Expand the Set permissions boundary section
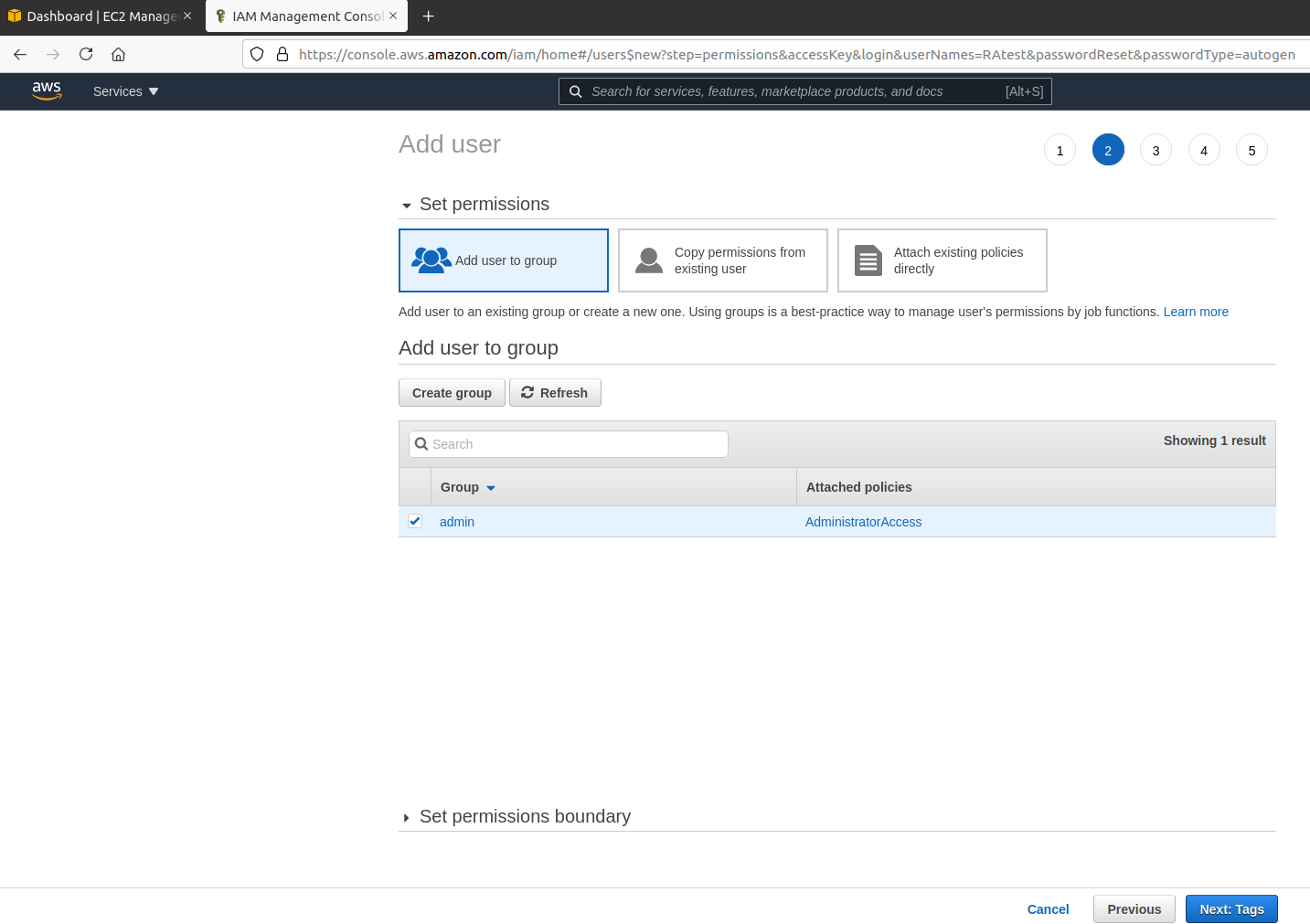Image resolution: width=1310 pixels, height=924 pixels. (x=407, y=818)
